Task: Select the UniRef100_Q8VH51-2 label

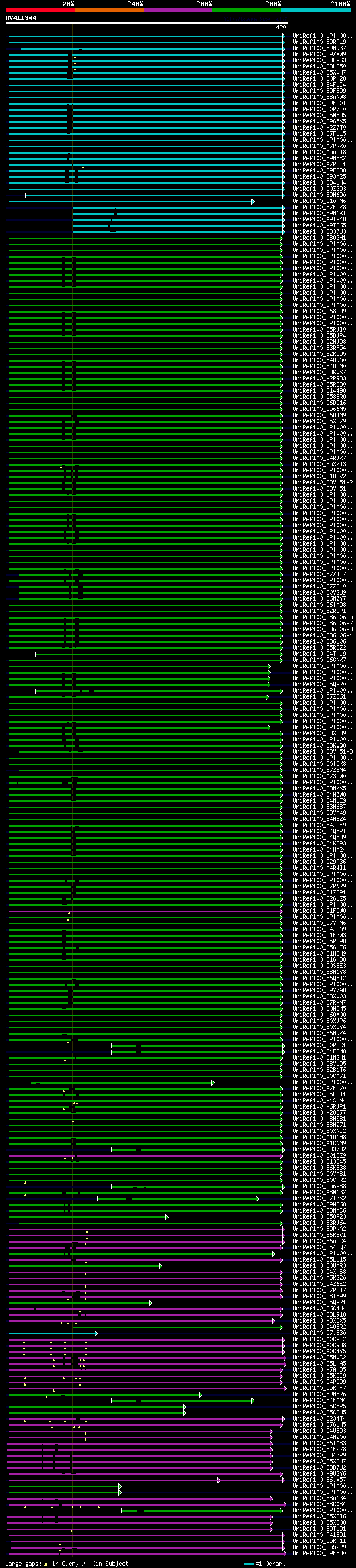Action: [323, 483]
